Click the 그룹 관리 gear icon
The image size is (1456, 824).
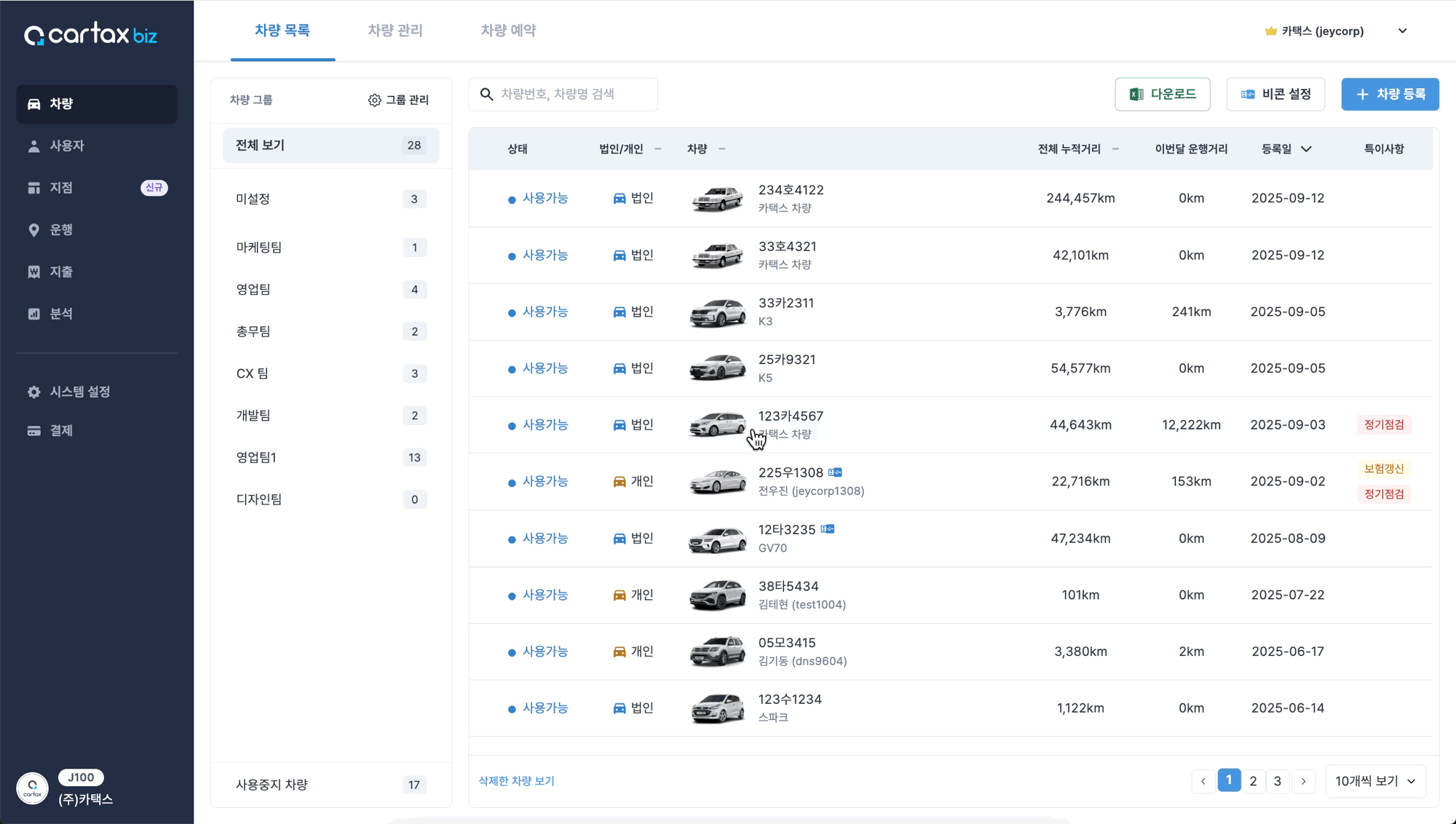point(374,100)
